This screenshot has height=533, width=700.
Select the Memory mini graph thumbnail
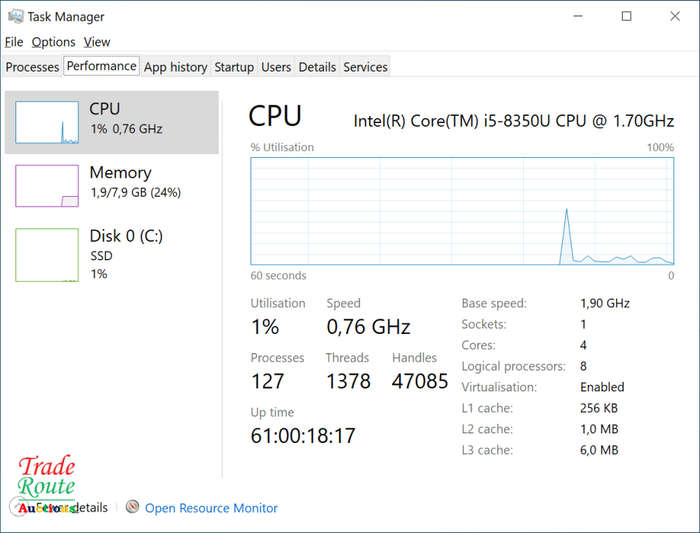tap(47, 186)
